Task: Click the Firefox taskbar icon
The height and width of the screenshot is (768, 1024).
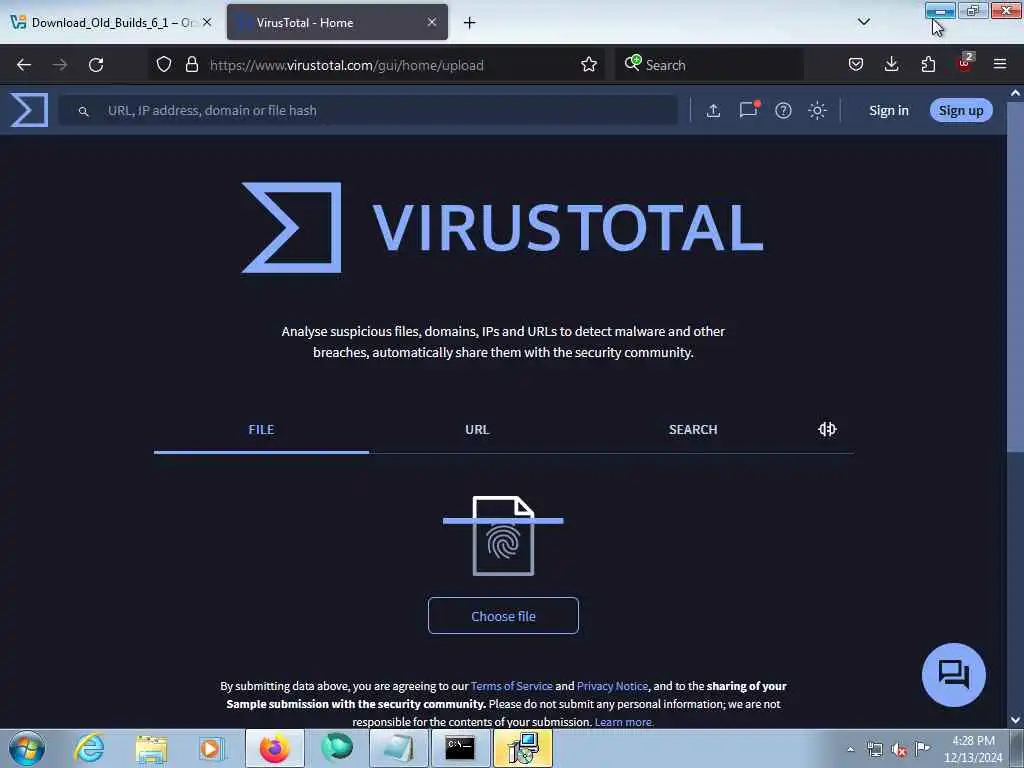Action: 275,748
